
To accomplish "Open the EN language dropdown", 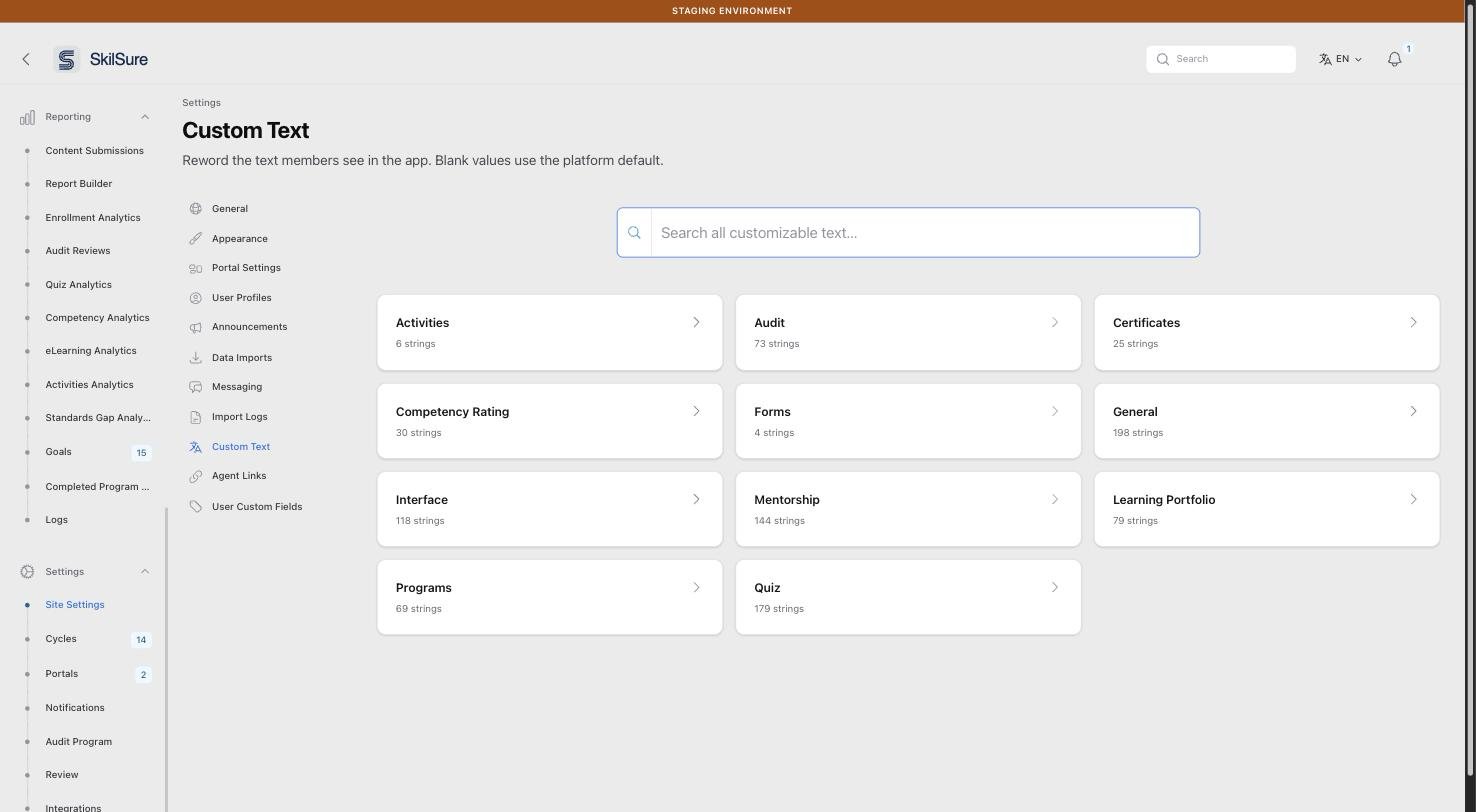I will 1340,59.
